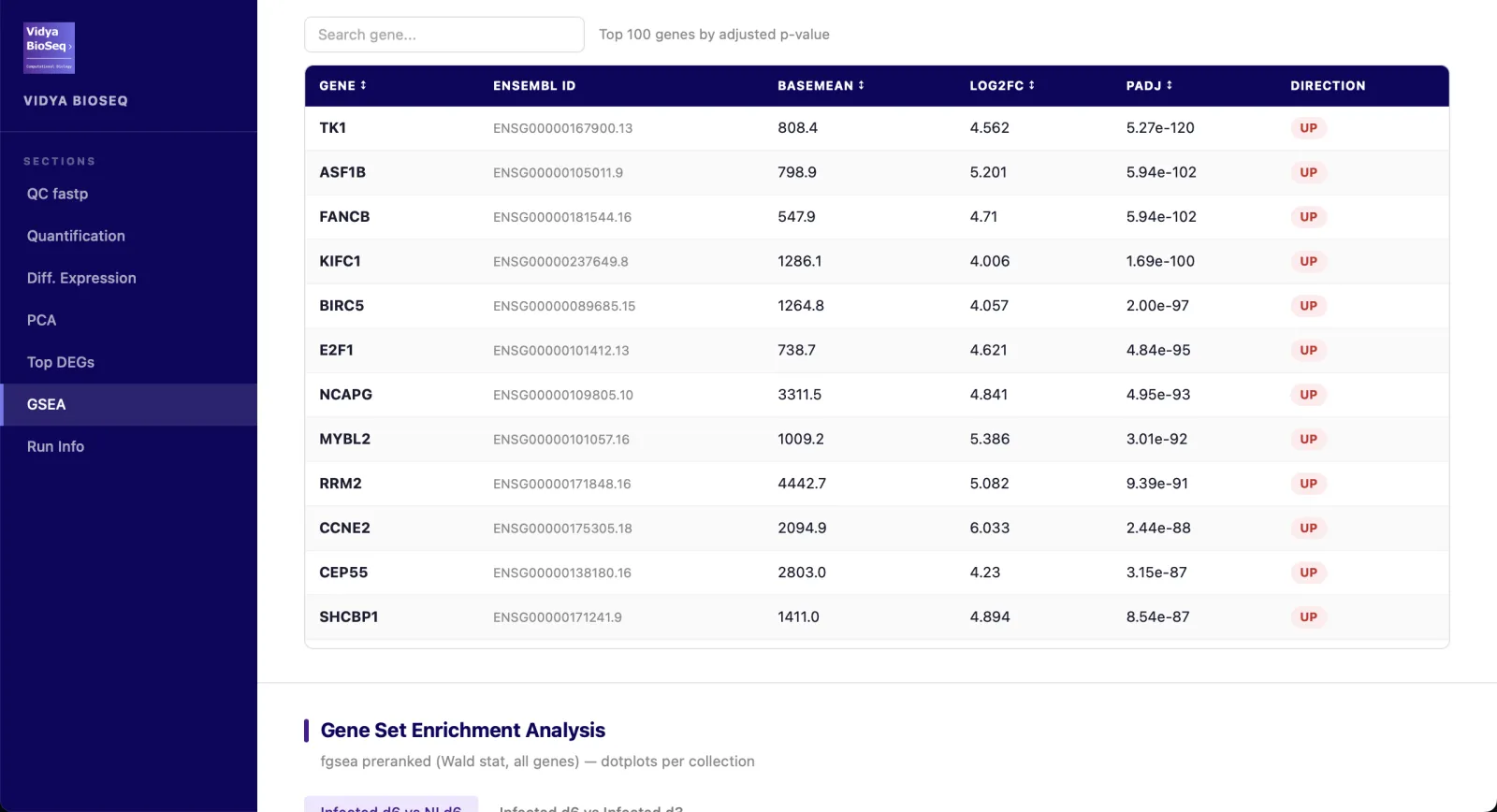Navigate to Diff. Expression section
The height and width of the screenshot is (812, 1497).
point(128,278)
